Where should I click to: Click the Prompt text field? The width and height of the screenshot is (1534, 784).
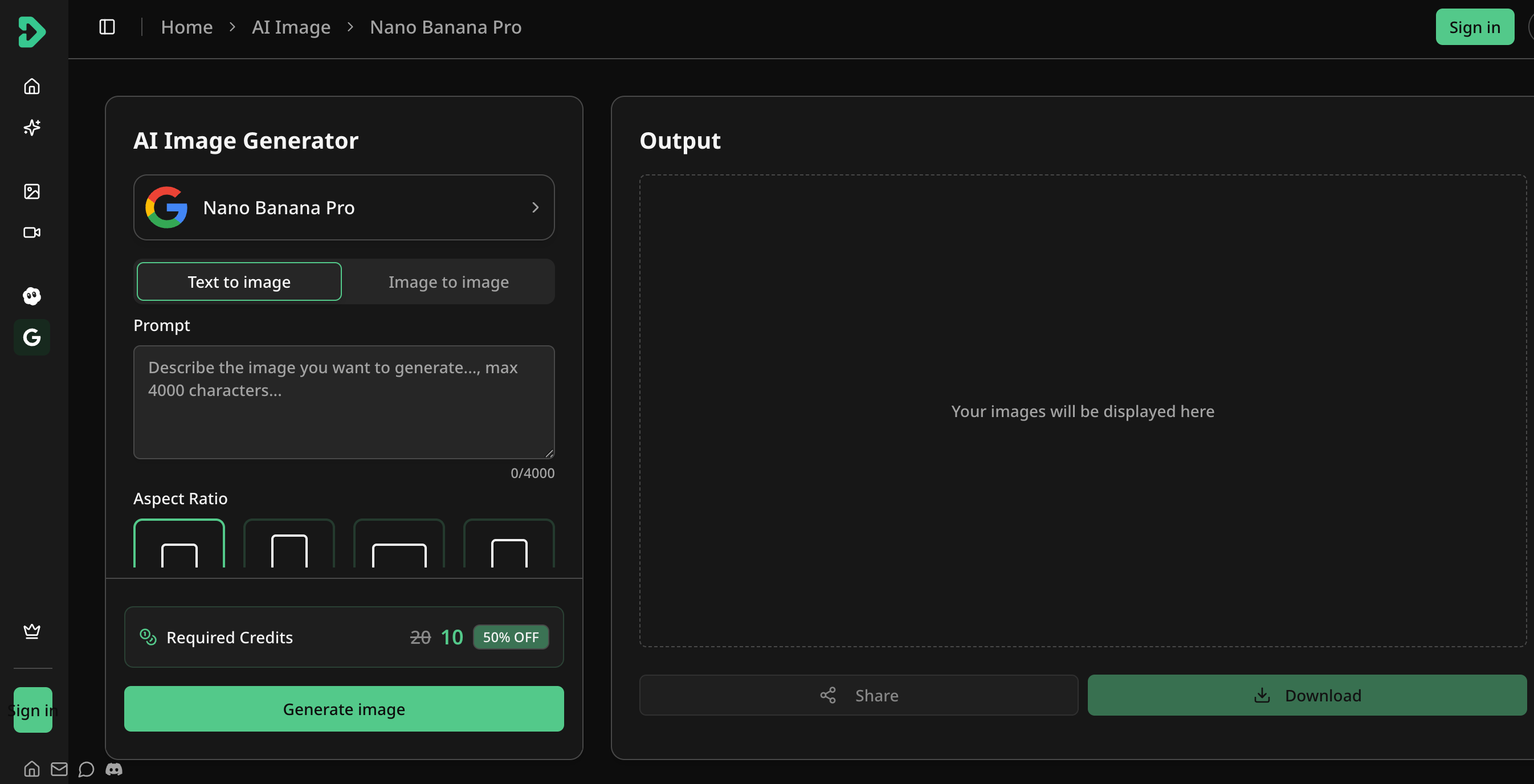(x=344, y=402)
